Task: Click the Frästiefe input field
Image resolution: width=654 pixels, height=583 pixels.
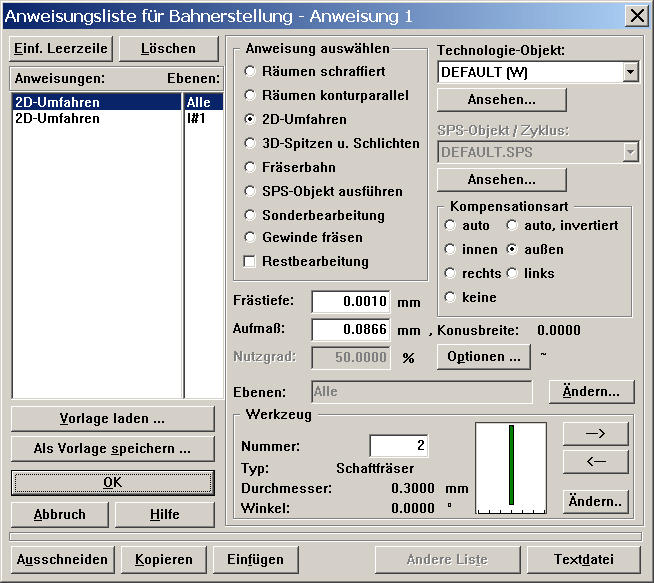Action: (356, 302)
